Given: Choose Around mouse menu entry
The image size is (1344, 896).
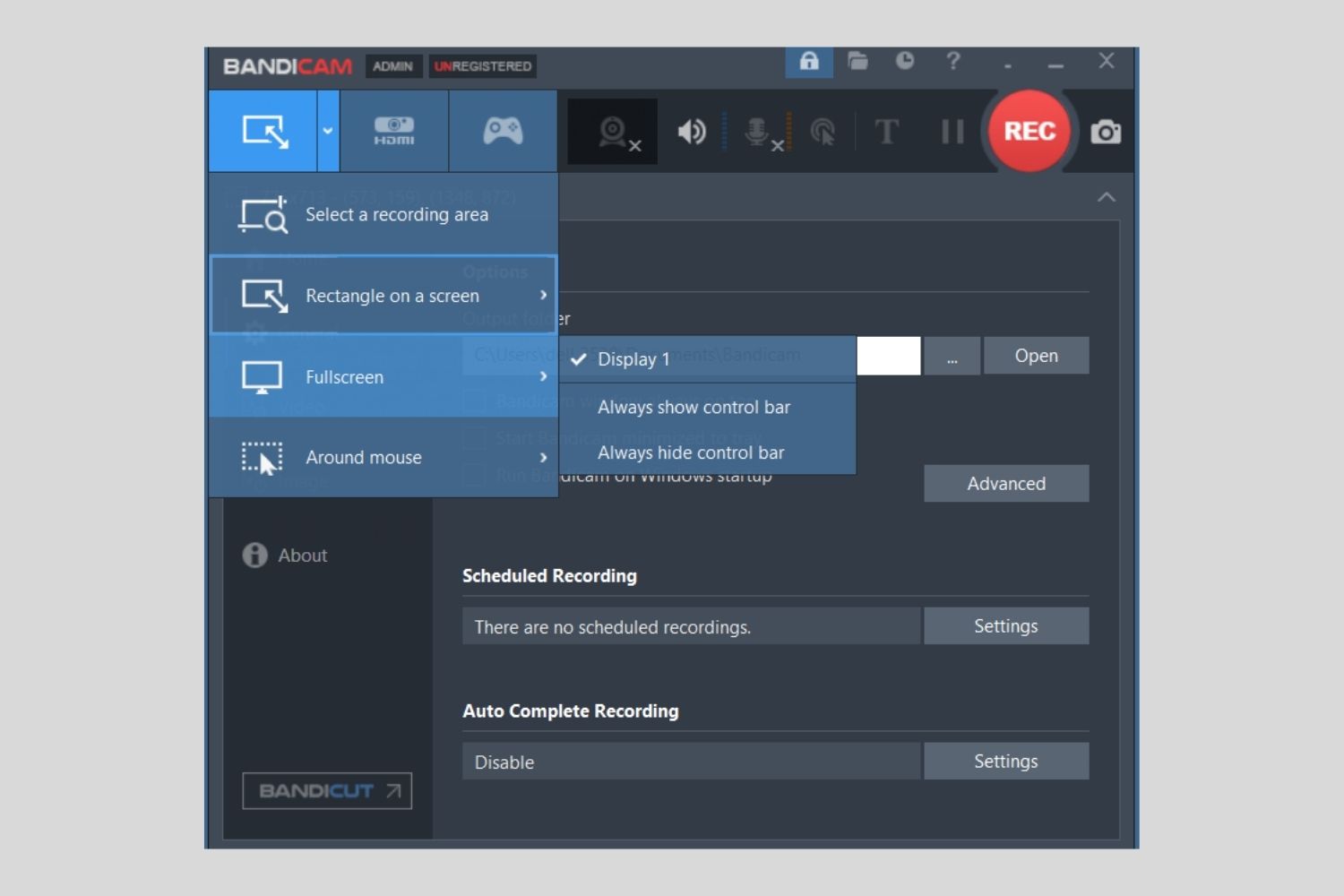Looking at the screenshot, I should click(x=383, y=457).
